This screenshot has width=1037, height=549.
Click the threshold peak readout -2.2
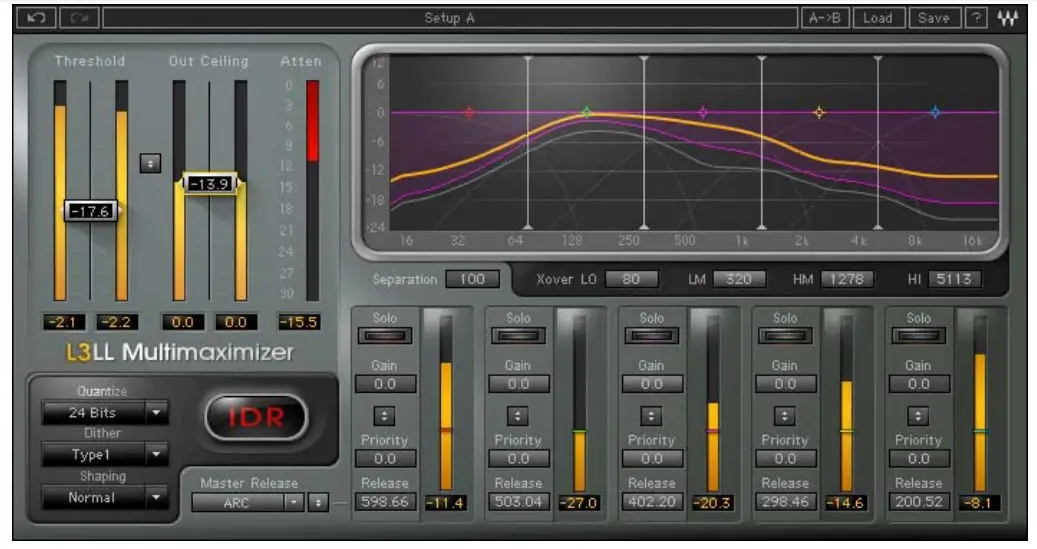click(x=118, y=322)
